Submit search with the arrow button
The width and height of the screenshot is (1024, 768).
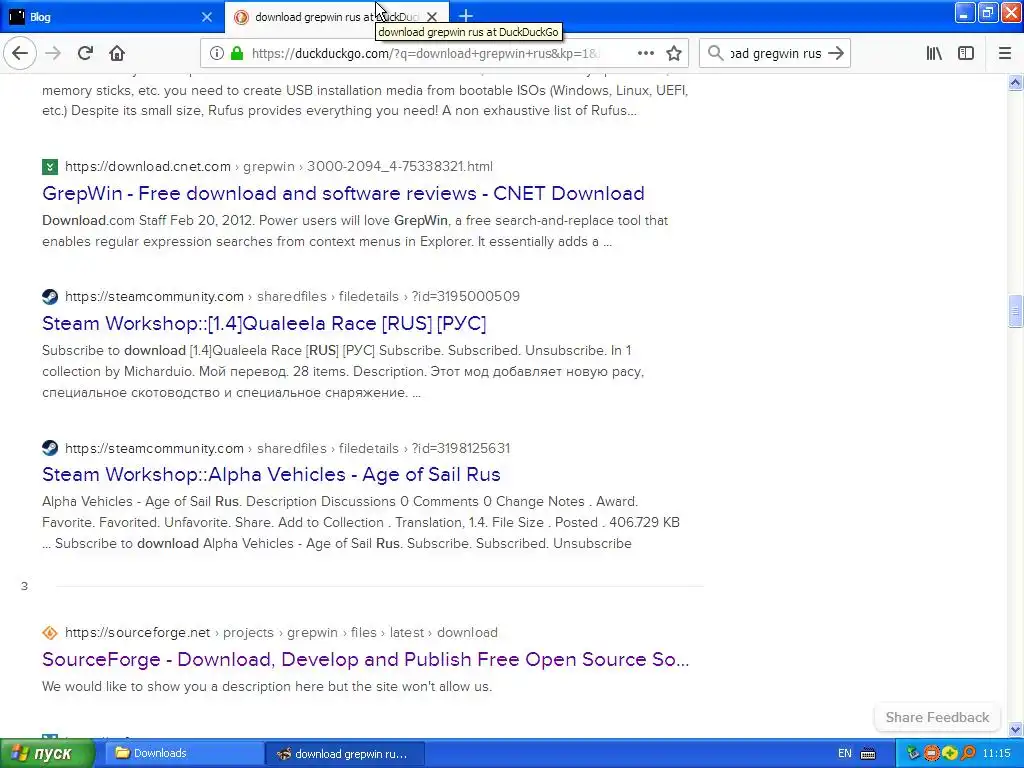click(836, 54)
